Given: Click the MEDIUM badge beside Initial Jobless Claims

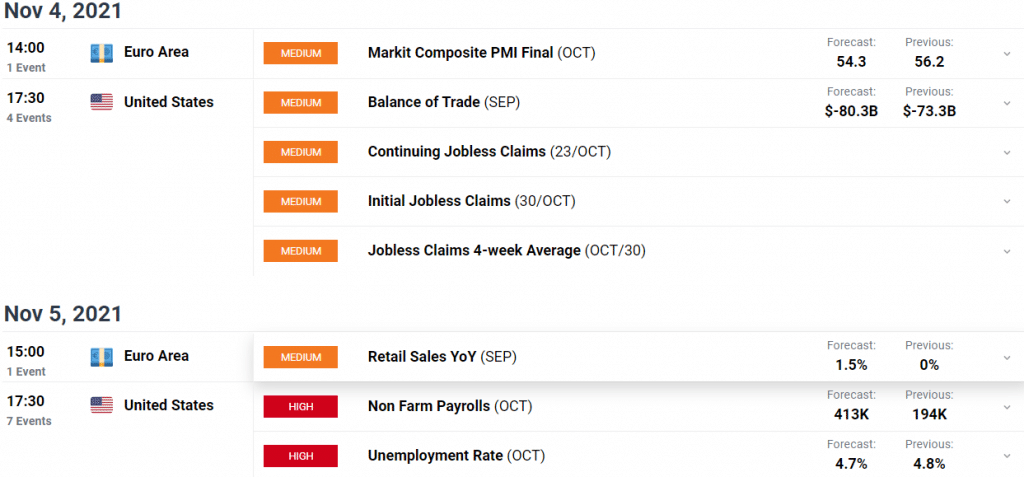Looking at the screenshot, I should click(x=300, y=201).
